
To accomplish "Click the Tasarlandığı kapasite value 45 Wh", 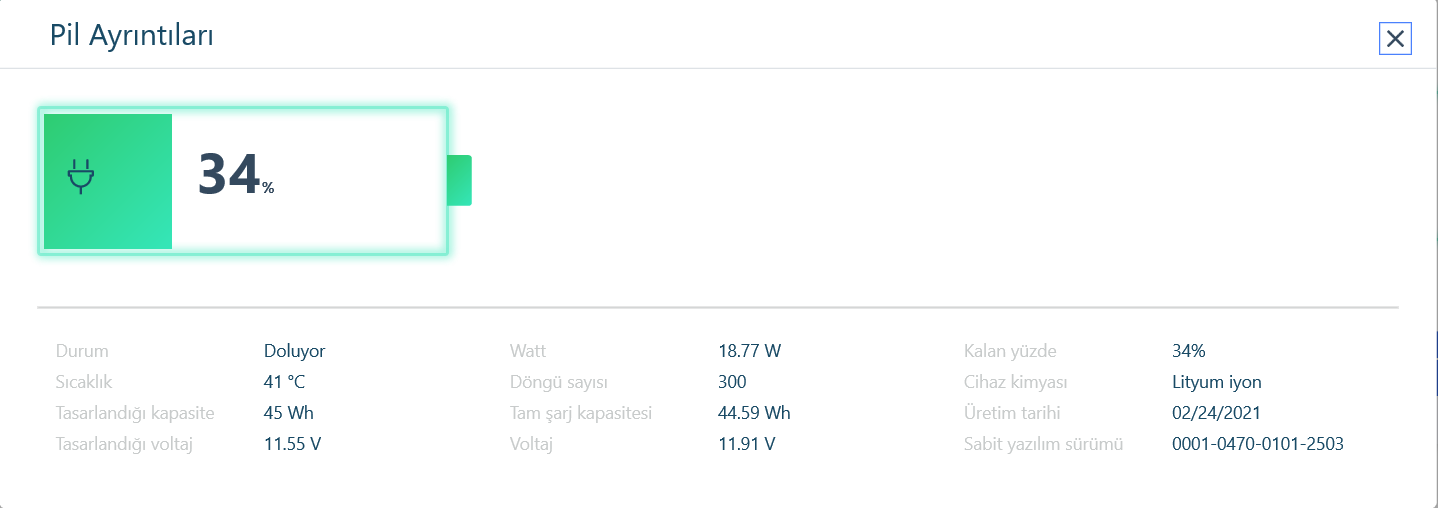I will [290, 413].
